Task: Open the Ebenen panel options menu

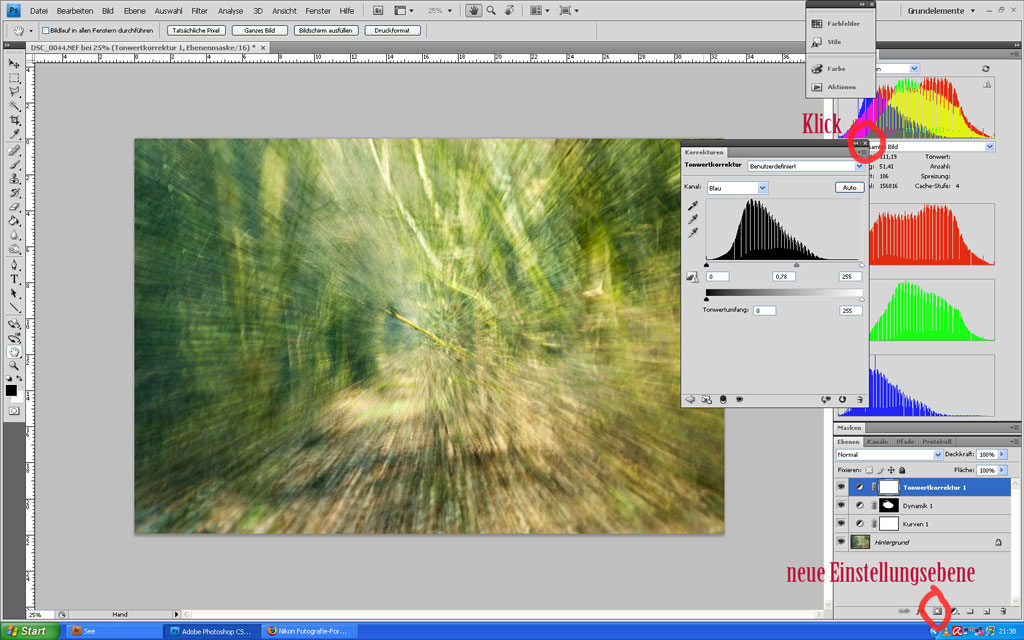Action: [1014, 442]
